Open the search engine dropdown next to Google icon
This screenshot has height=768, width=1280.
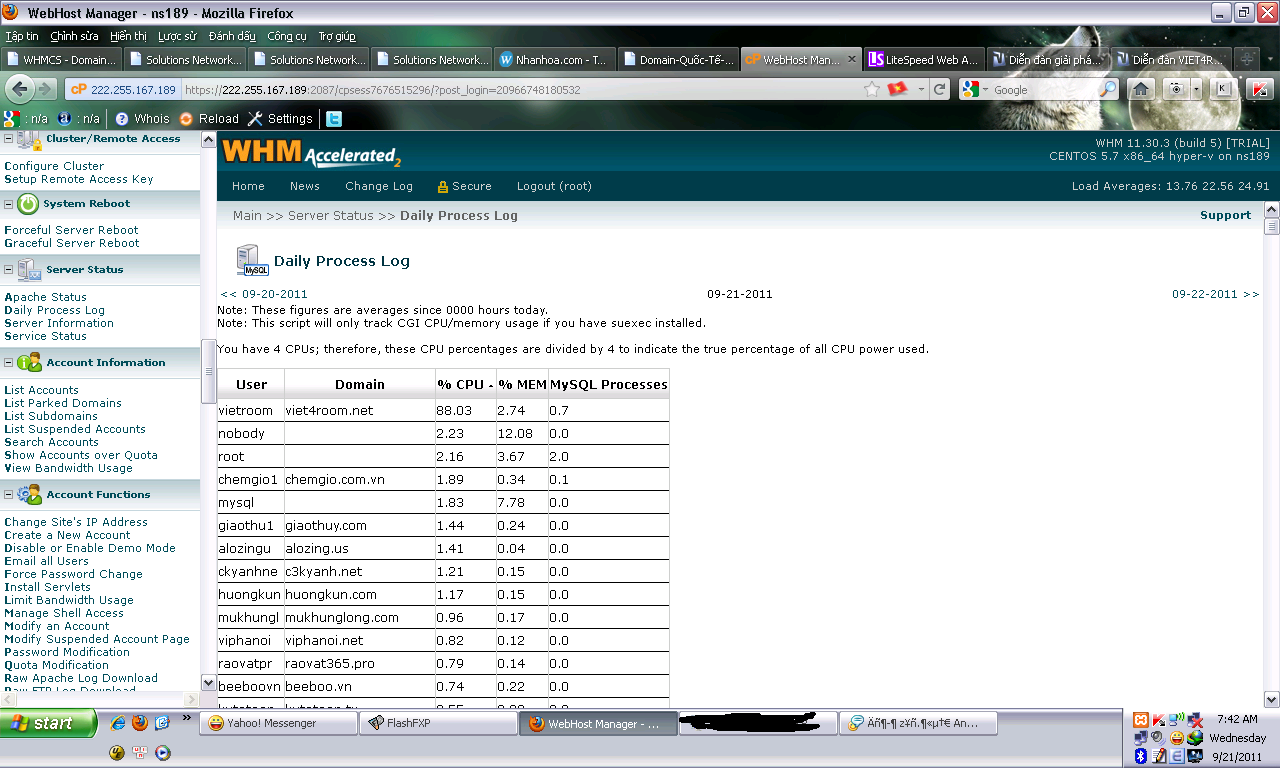[986, 90]
